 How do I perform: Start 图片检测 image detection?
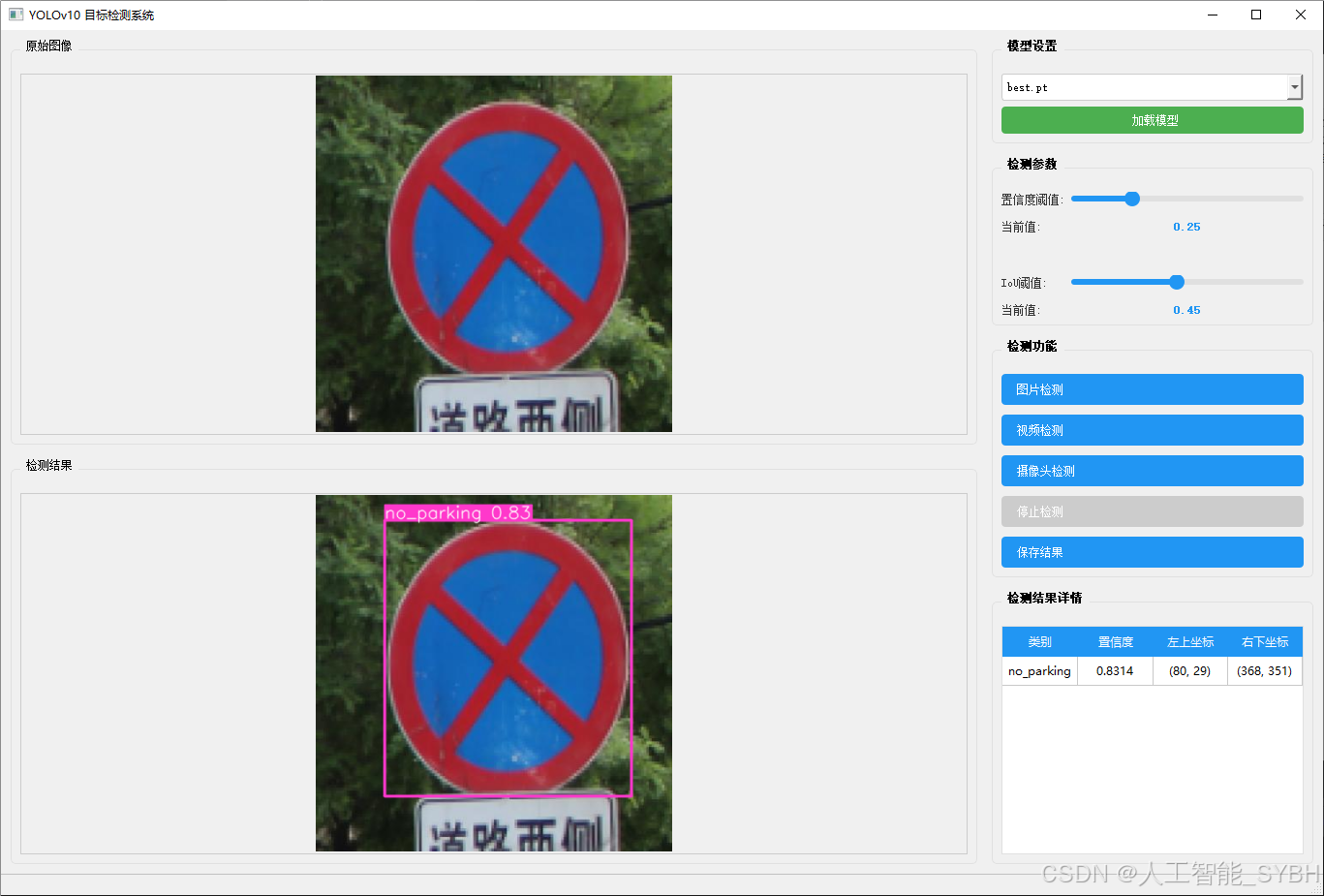point(1152,389)
